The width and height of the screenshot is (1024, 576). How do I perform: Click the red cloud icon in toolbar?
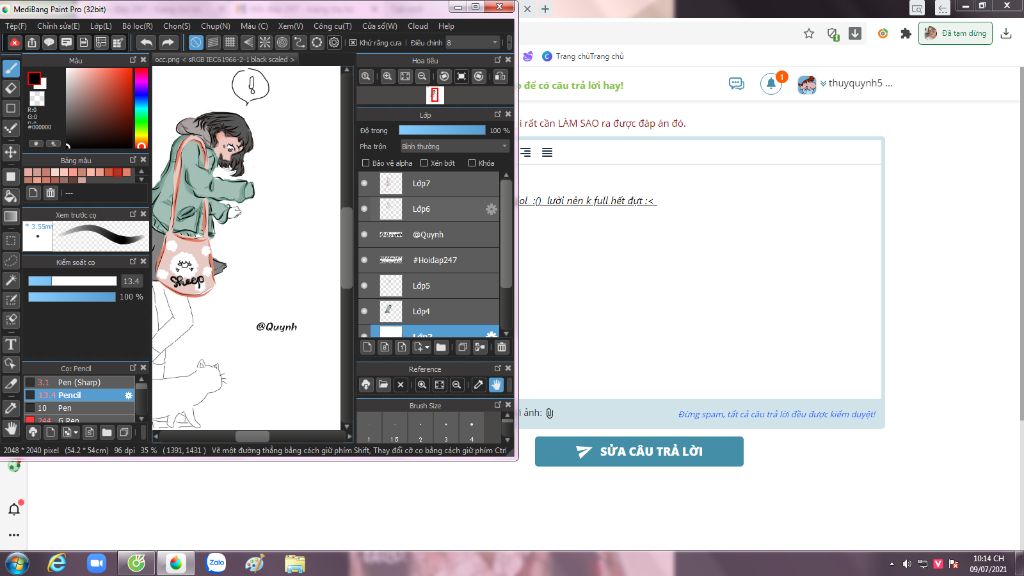coord(14,42)
